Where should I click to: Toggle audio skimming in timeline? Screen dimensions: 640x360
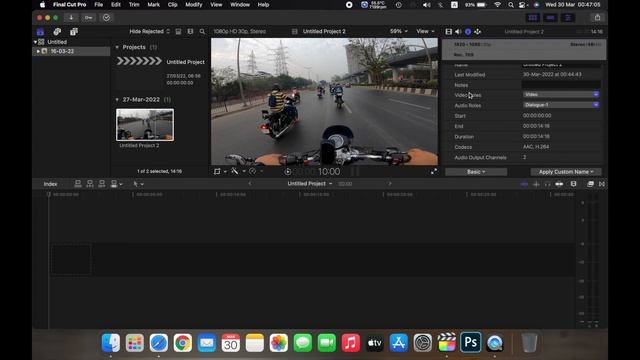pos(536,184)
